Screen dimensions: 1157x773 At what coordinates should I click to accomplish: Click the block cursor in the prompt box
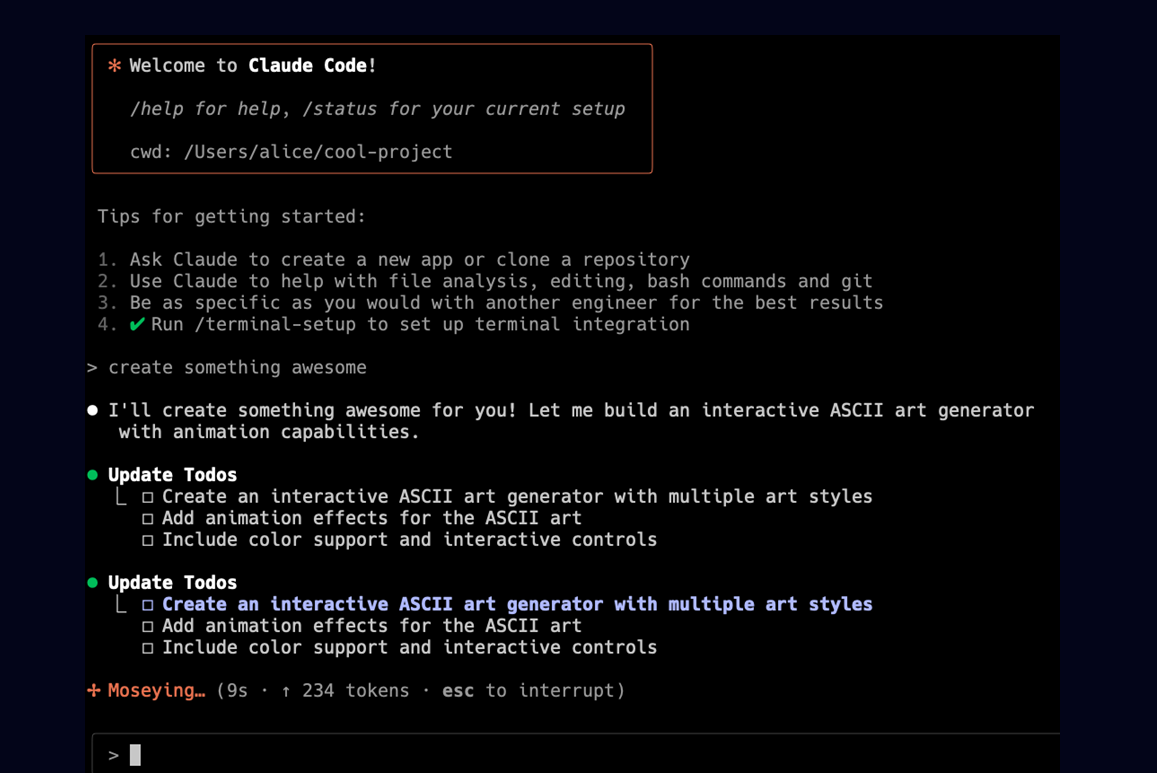(x=135, y=755)
